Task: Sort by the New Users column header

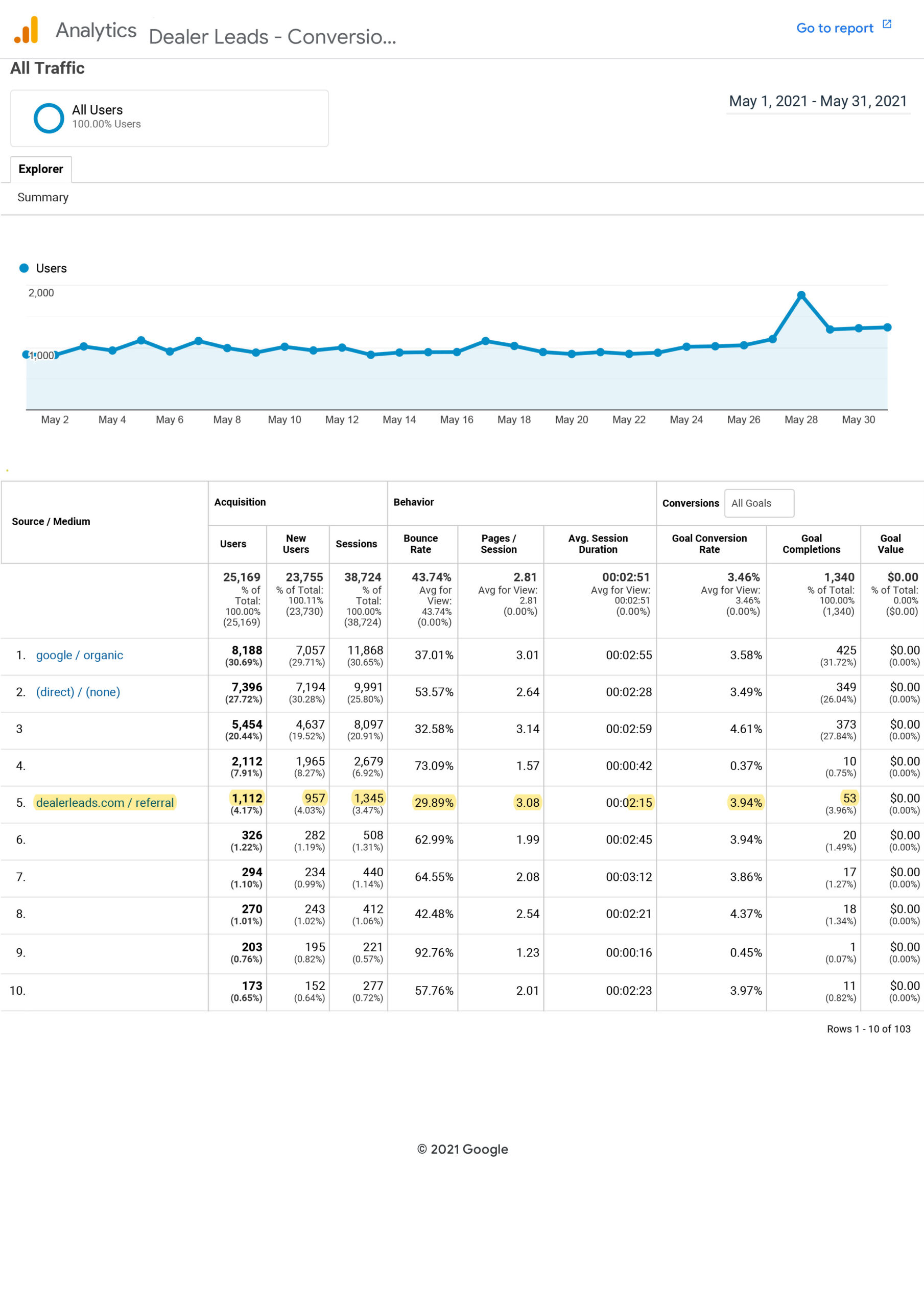Action: coord(296,544)
